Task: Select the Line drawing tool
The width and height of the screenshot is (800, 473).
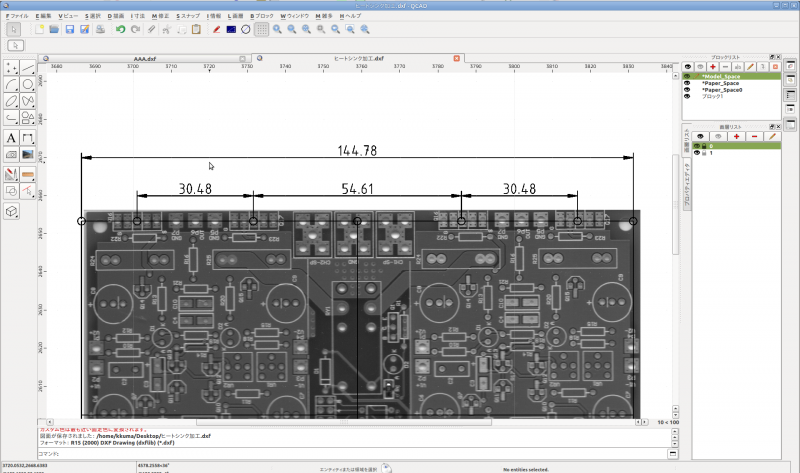Action: (29, 68)
